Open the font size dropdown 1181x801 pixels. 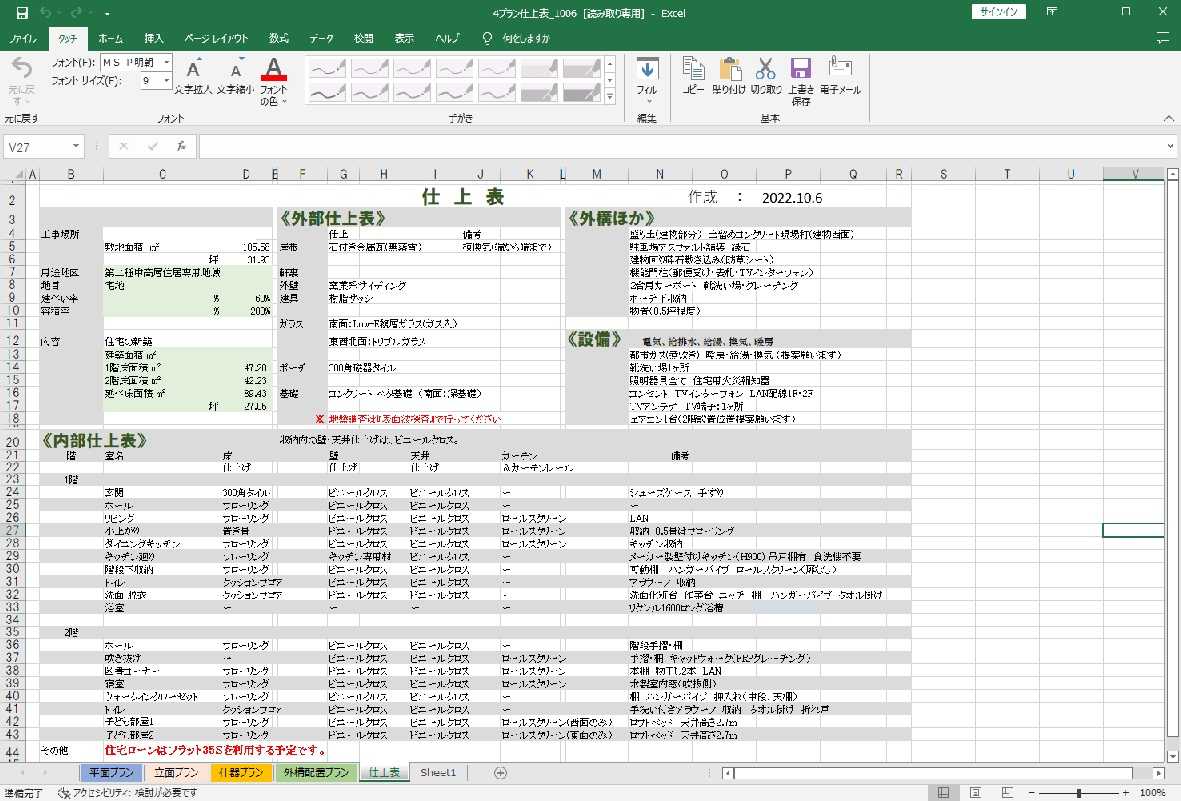tap(166, 81)
